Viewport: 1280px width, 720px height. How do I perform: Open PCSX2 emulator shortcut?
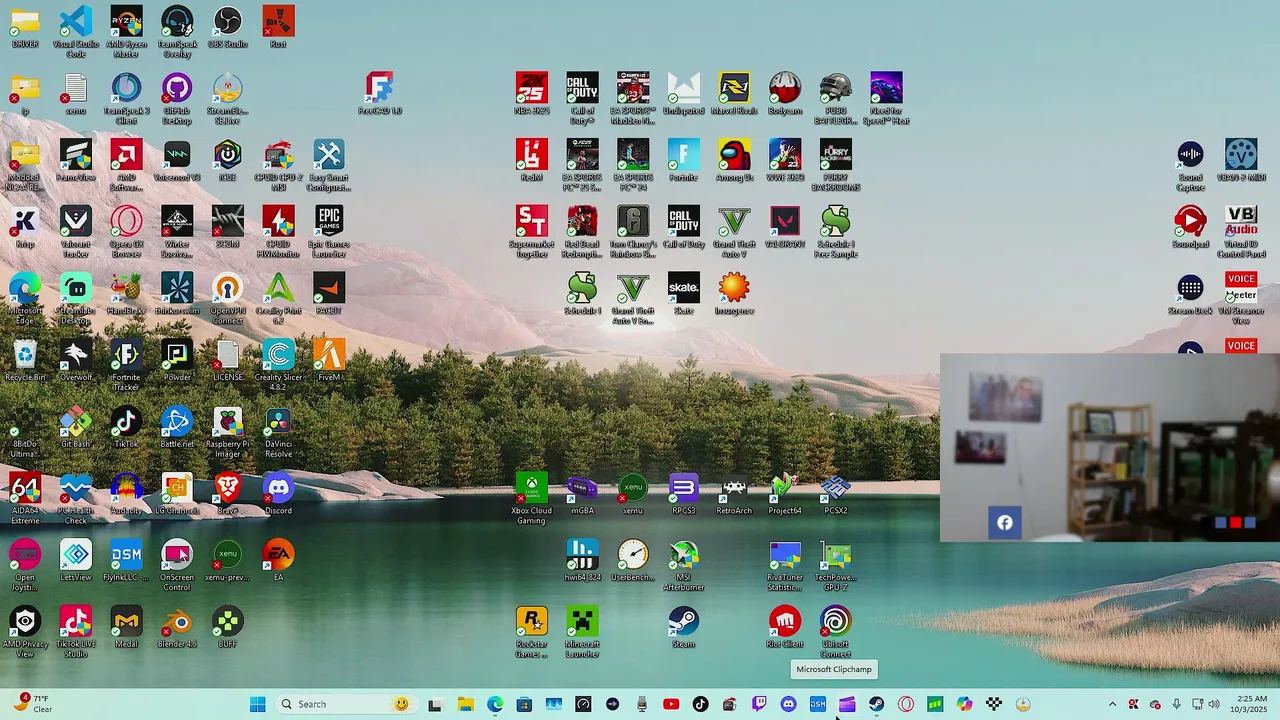pyautogui.click(x=835, y=494)
